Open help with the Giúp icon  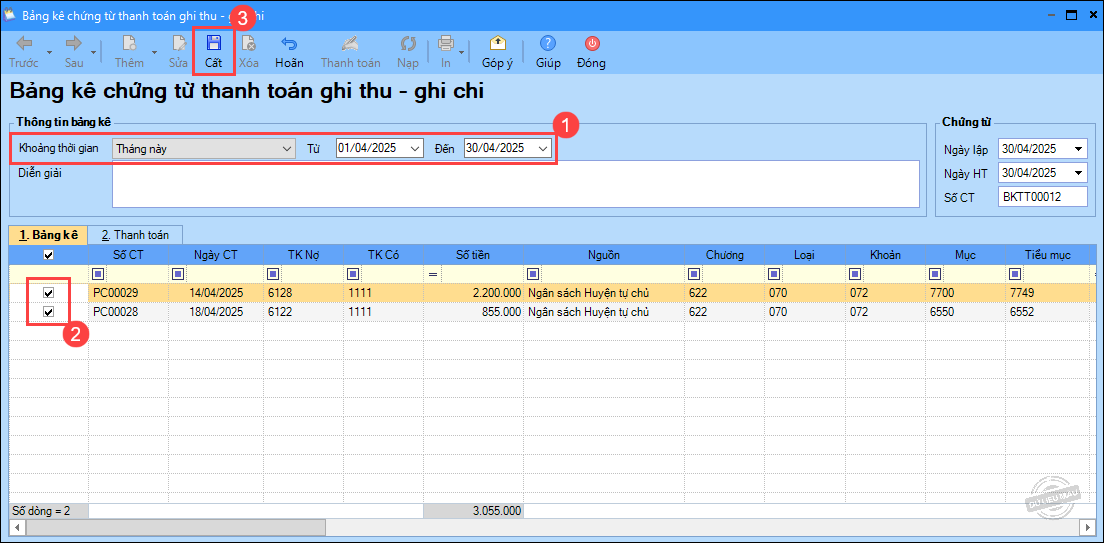point(548,44)
